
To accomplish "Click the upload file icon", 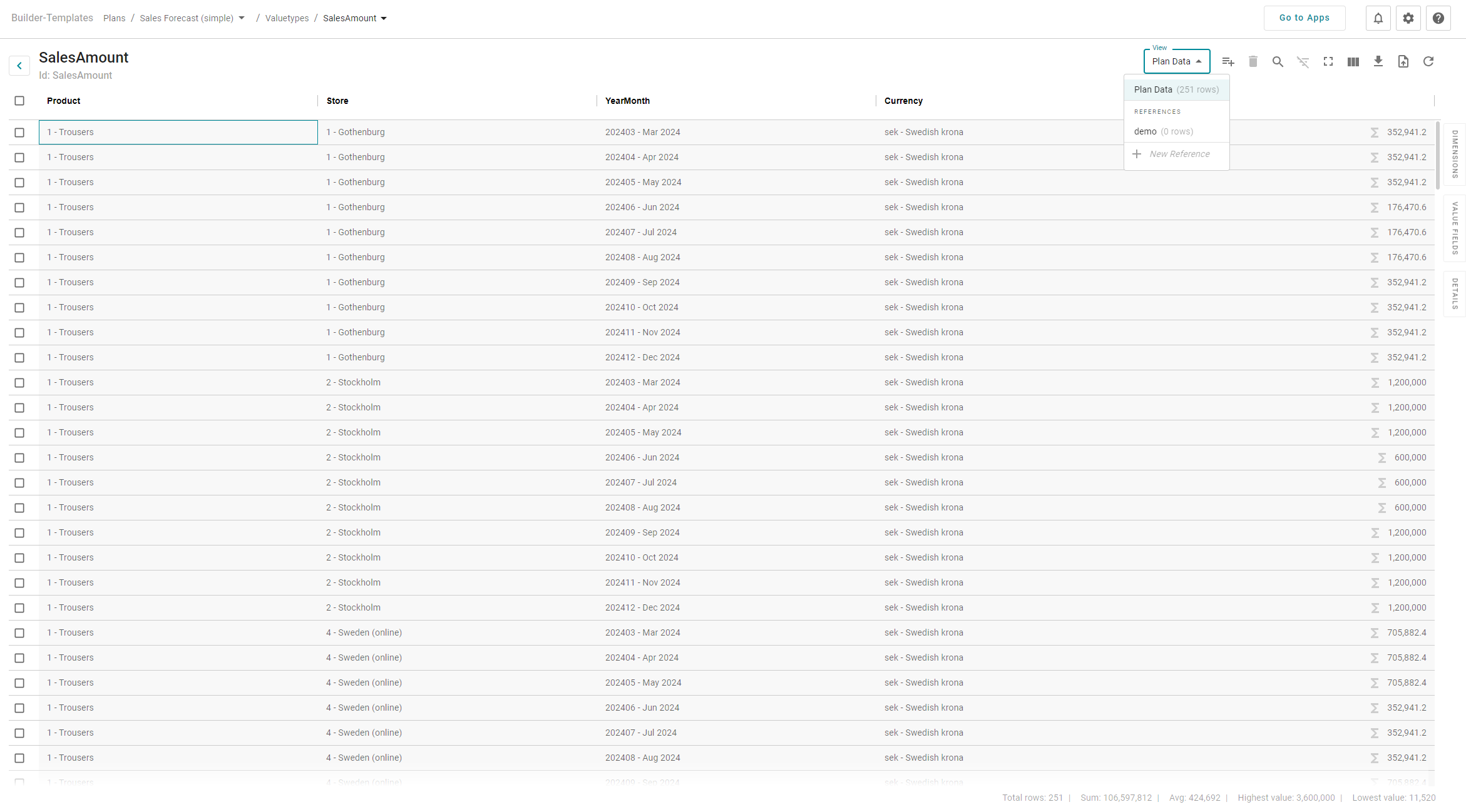I will pyautogui.click(x=1403, y=61).
